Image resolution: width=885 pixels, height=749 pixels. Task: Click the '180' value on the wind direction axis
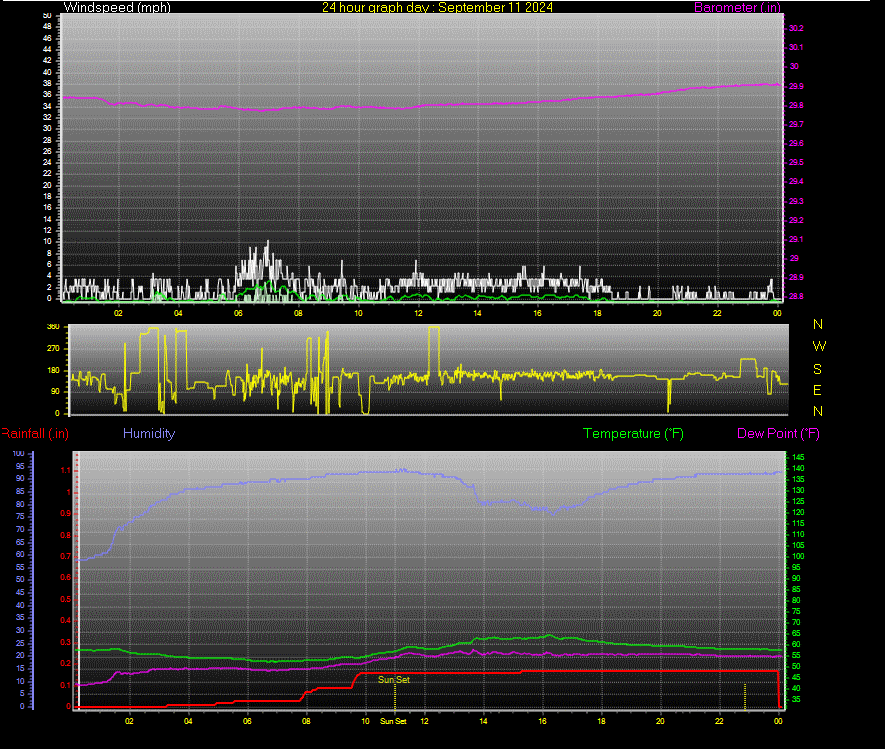(x=53, y=370)
